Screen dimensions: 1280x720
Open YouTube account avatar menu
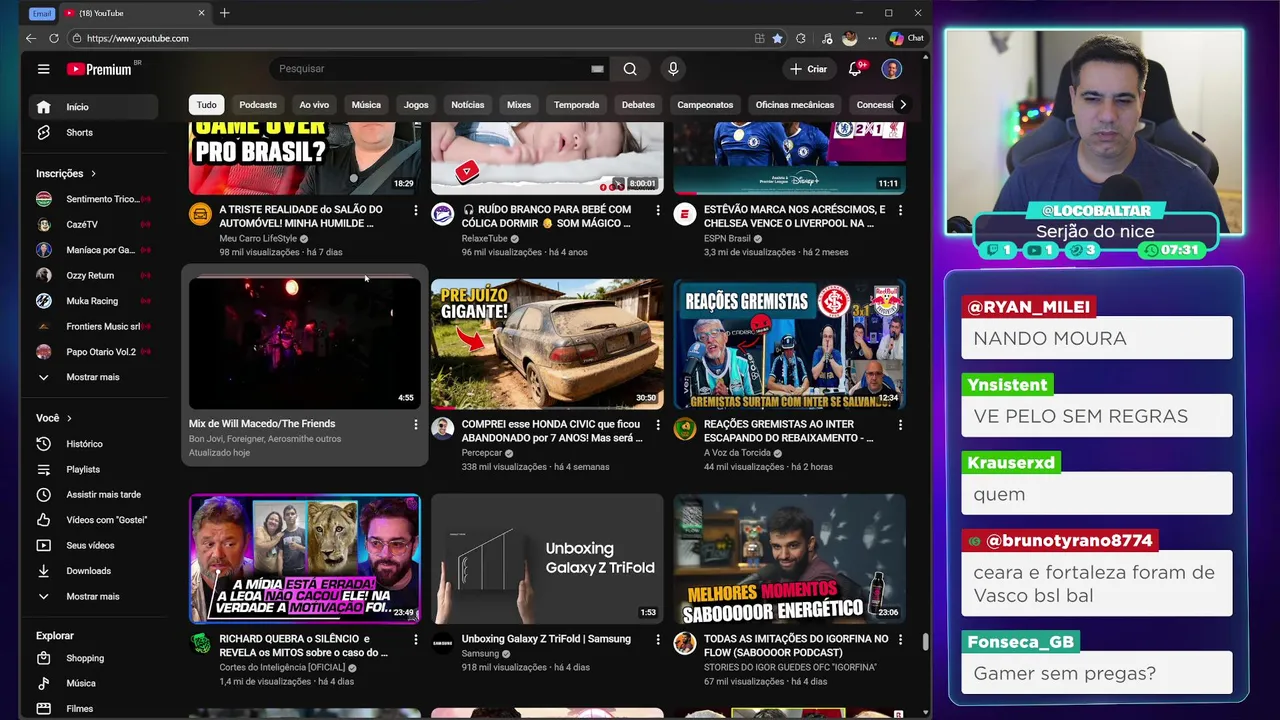(892, 69)
